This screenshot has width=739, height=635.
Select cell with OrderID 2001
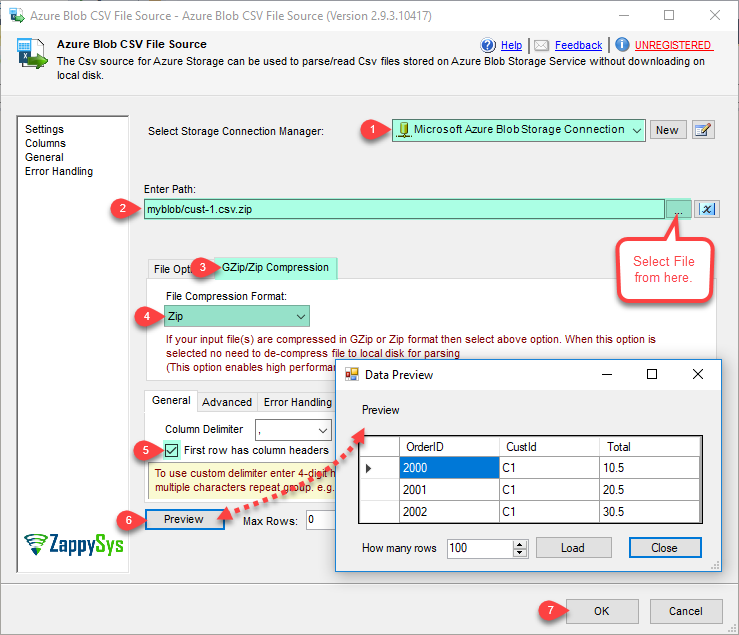(450, 490)
